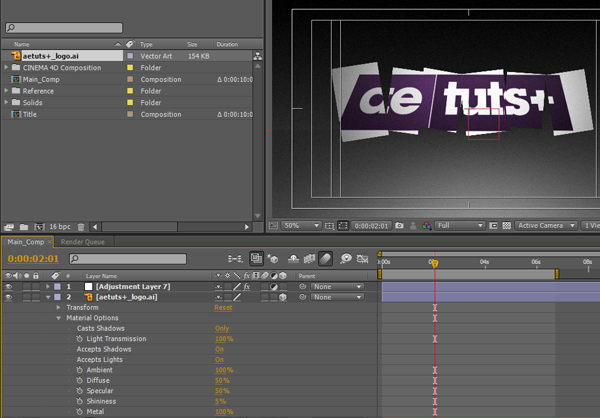Click the New Composition icon
Screen dimensions: 600x418
click(x=39, y=227)
